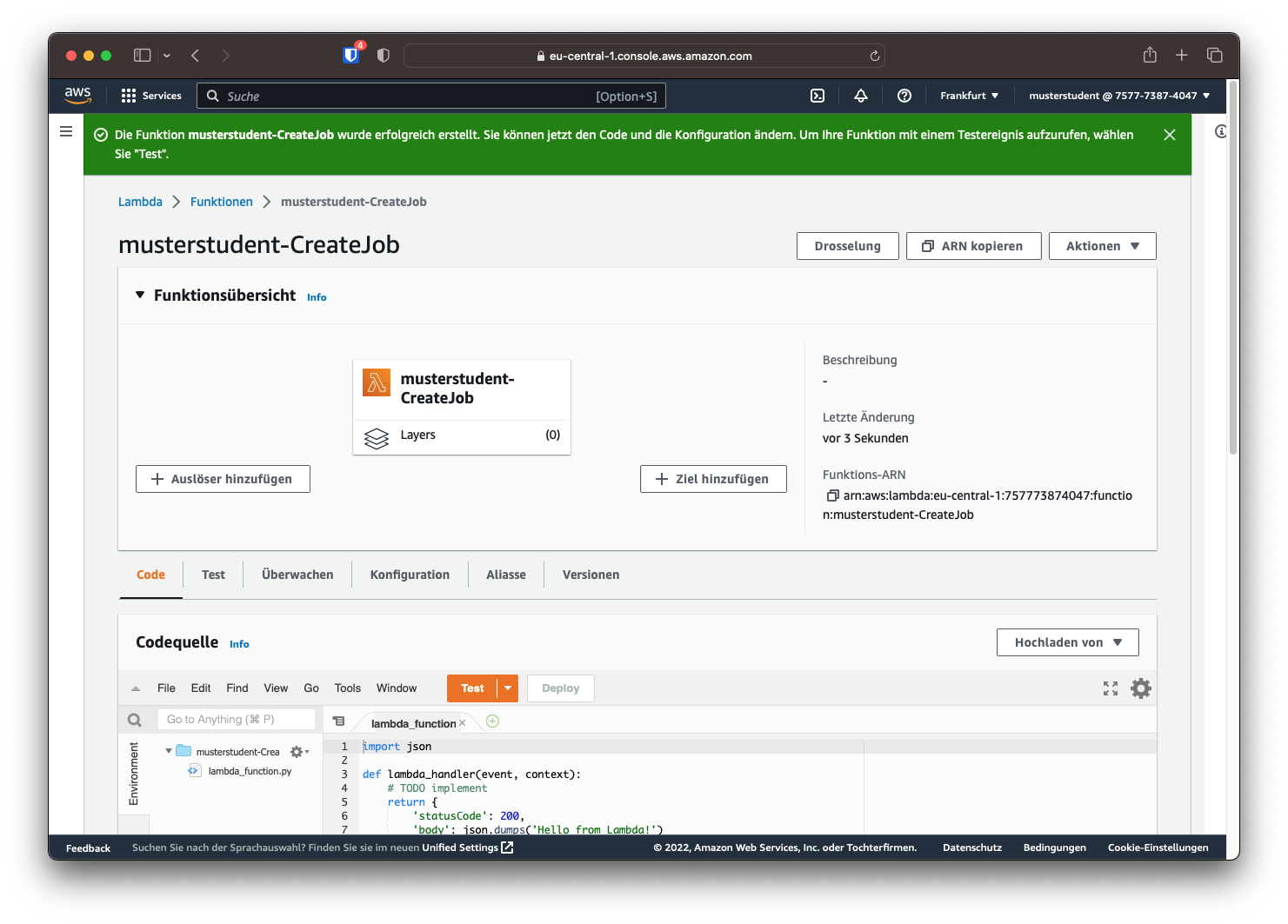Open the Test button dropdown arrow
Screen dimensions: 1288x924
(x=508, y=688)
